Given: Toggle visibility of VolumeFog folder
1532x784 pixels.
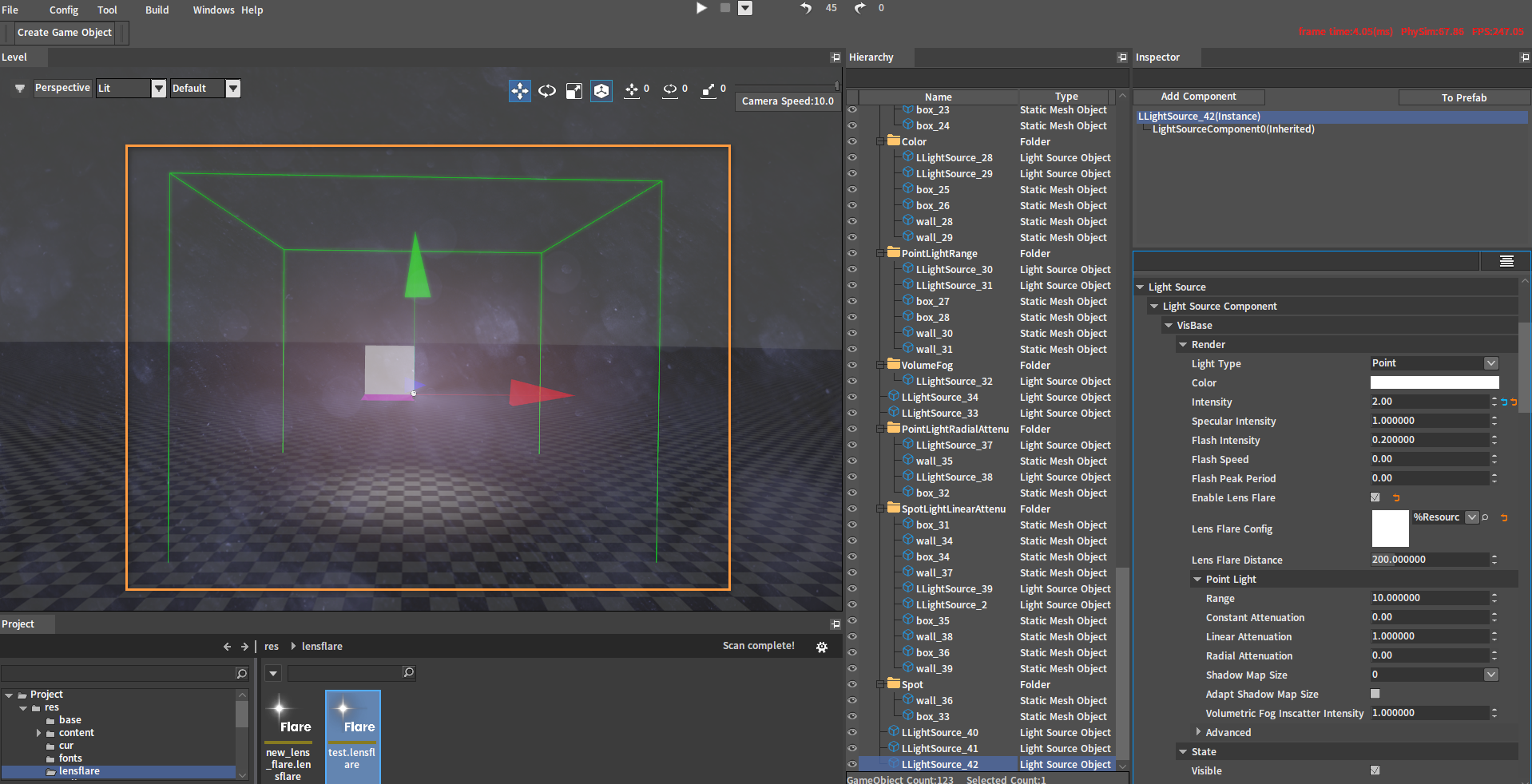Looking at the screenshot, I should [x=852, y=366].
